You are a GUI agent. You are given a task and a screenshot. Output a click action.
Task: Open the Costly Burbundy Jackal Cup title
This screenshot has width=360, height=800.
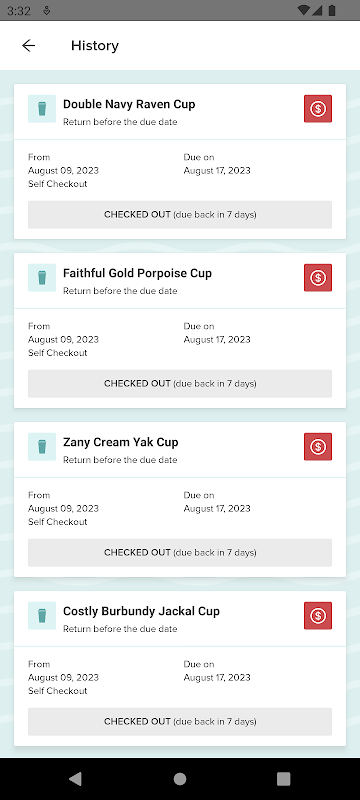[x=141, y=611]
